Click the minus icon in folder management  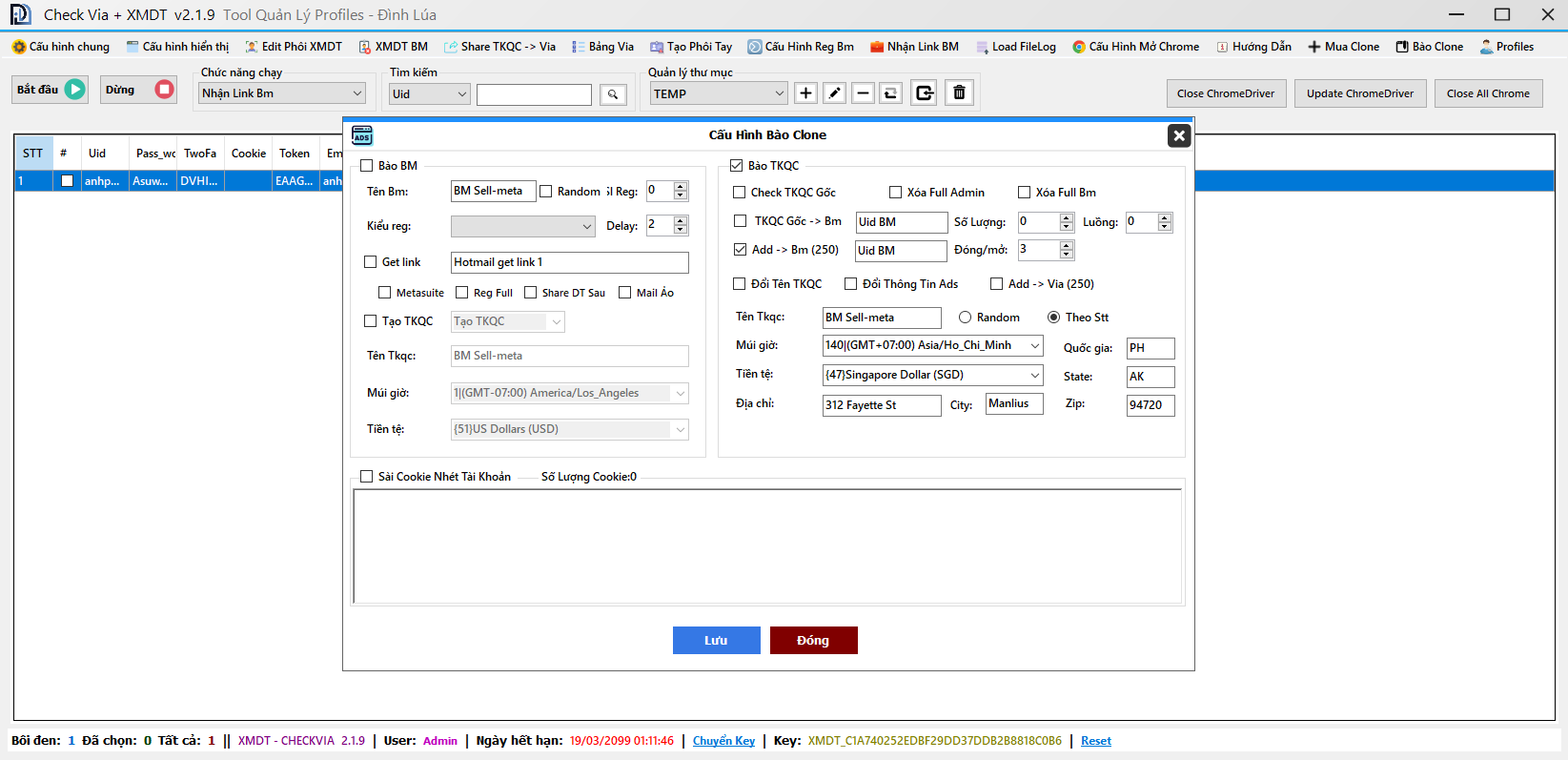point(863,93)
